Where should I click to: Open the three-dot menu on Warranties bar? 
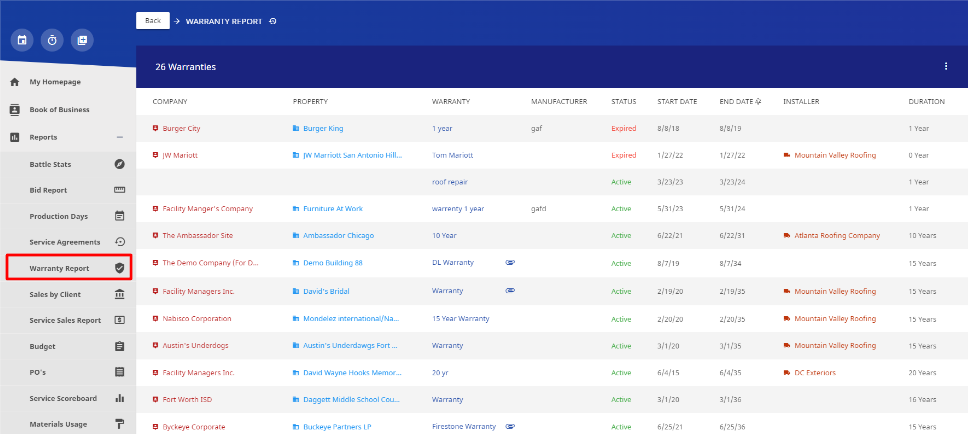click(x=946, y=67)
